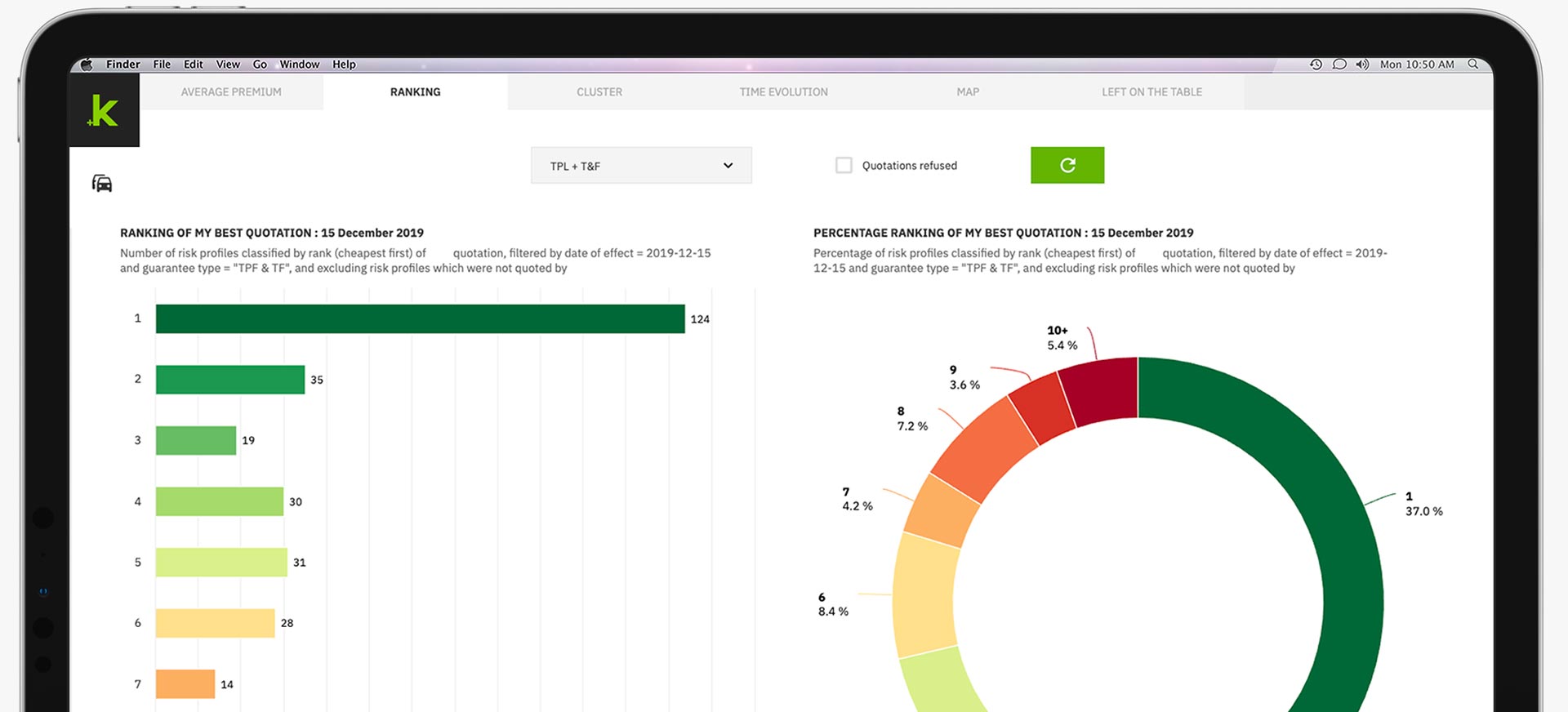Open the Apple menu icon

(x=87, y=65)
